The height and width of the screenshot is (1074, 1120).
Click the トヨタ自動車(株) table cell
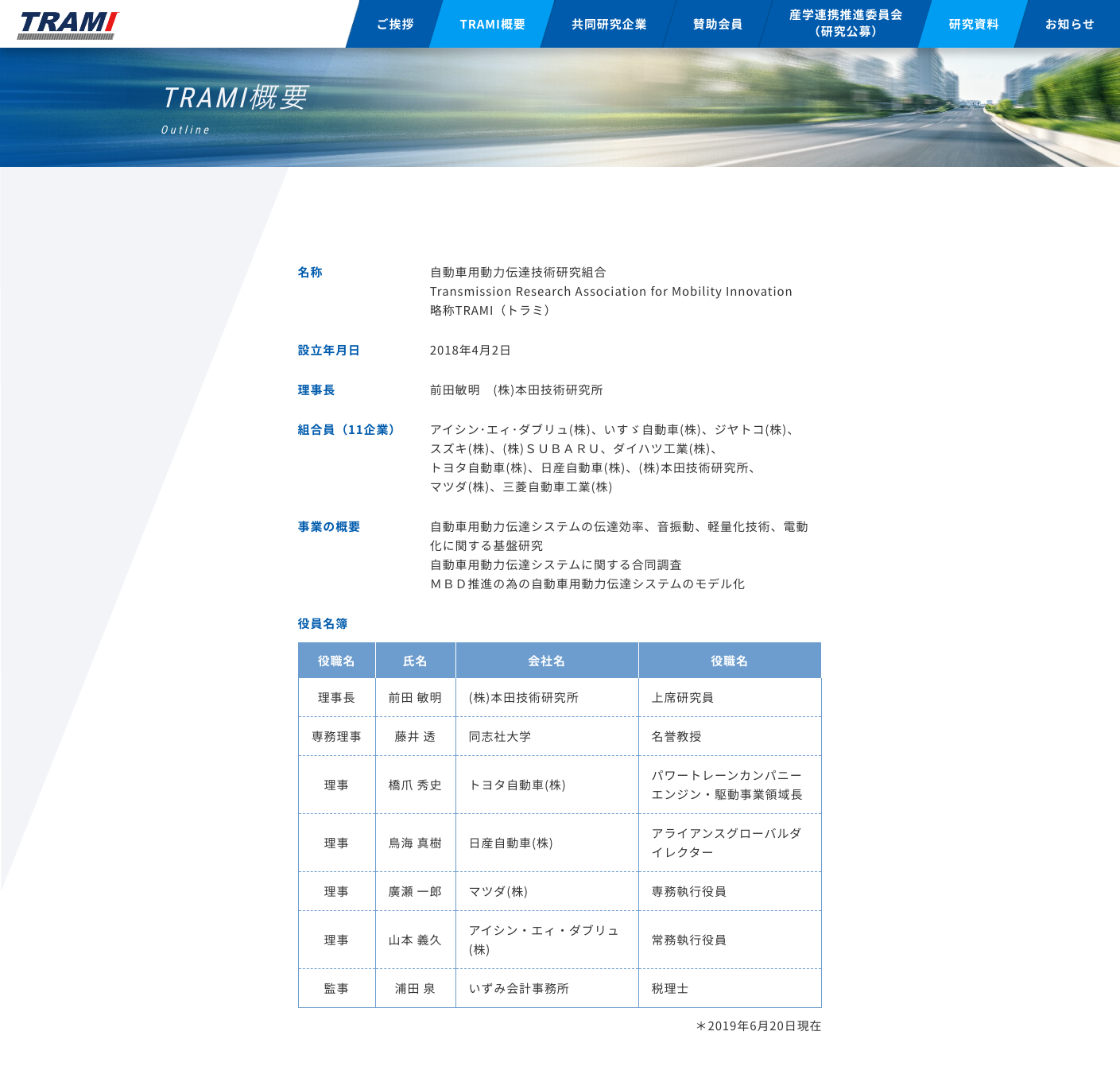tap(547, 785)
